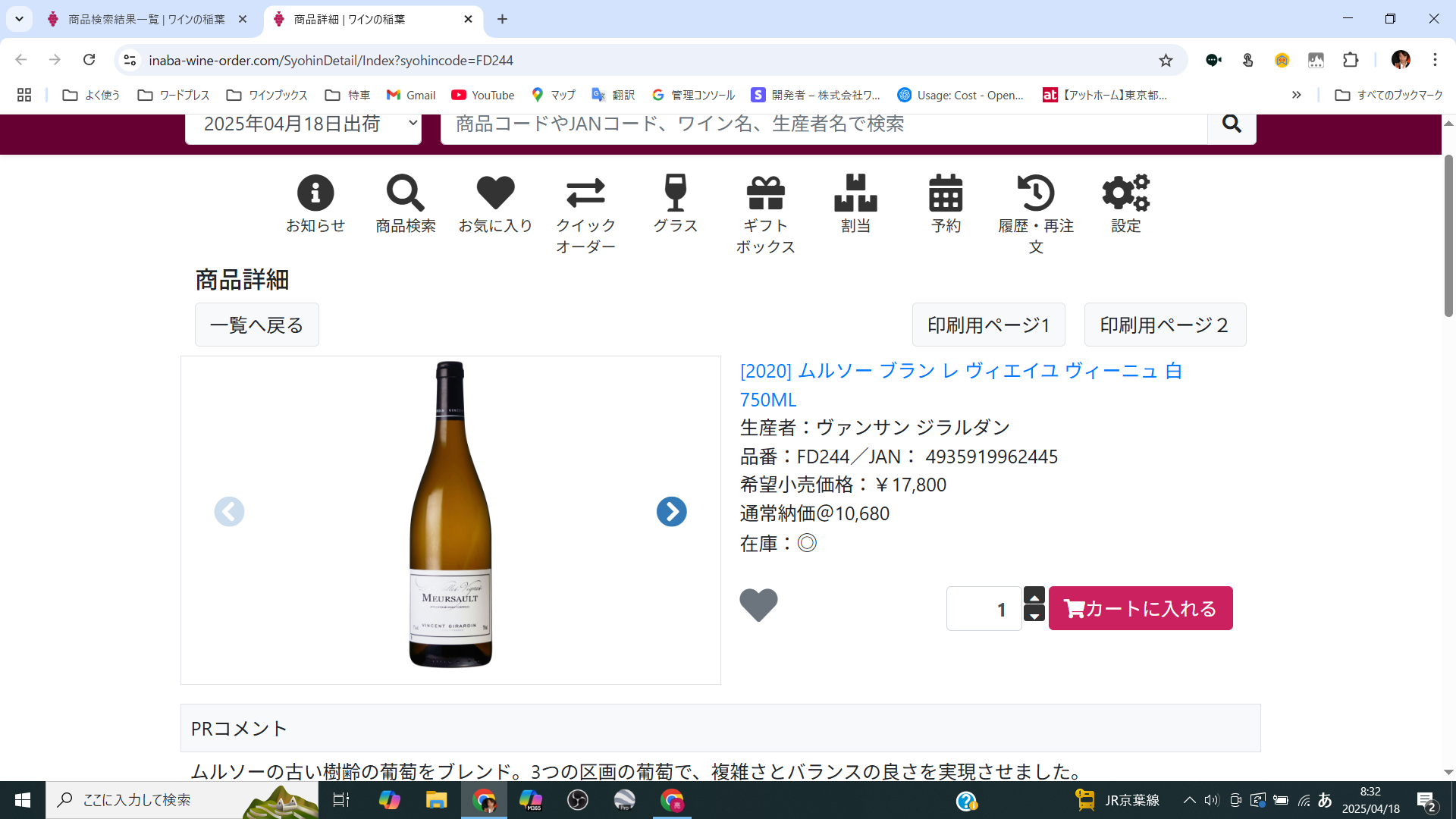
Task: Open すべてのブックマーク folder
Action: click(x=1389, y=95)
